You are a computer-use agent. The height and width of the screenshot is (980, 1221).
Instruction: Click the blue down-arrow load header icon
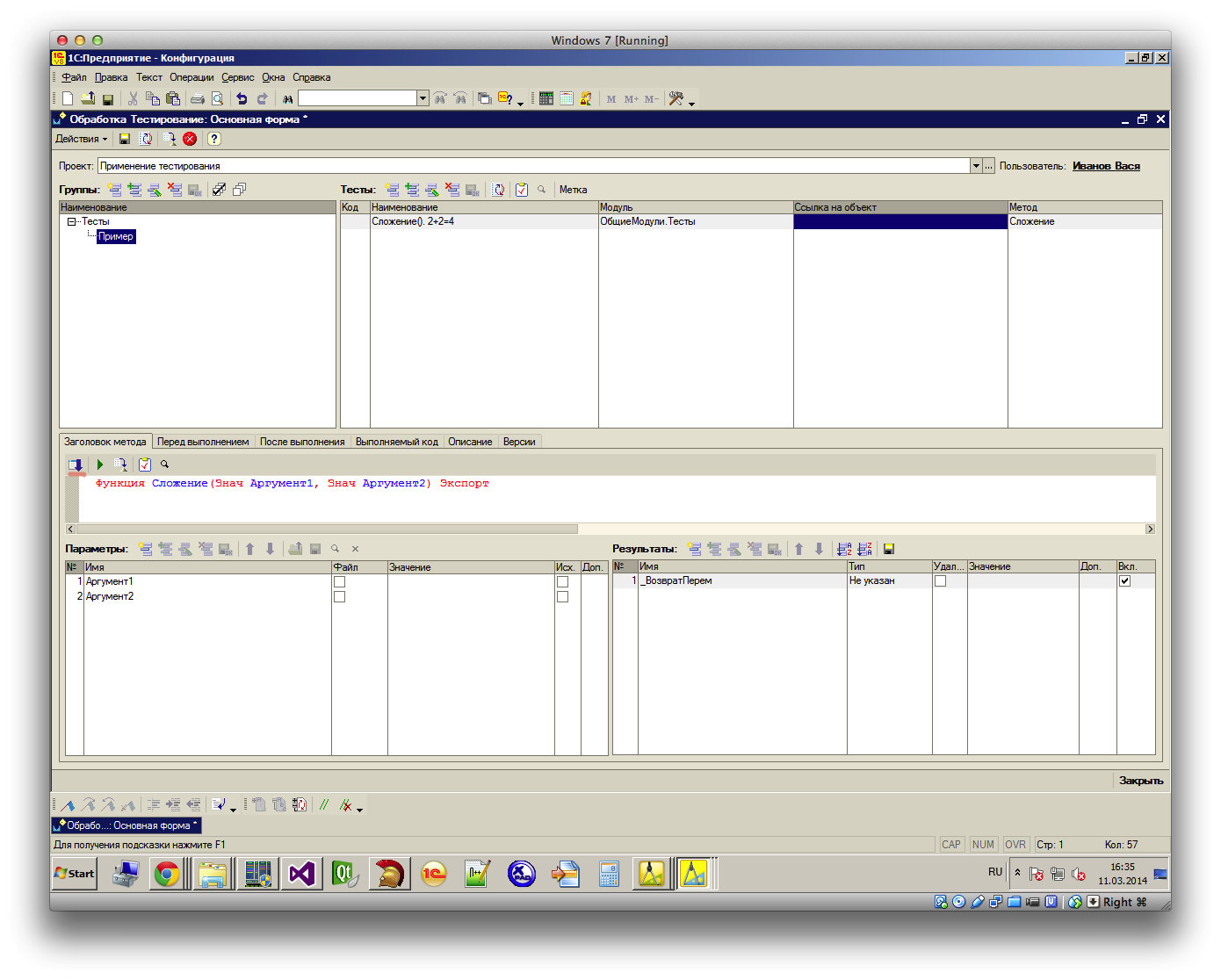tap(76, 465)
